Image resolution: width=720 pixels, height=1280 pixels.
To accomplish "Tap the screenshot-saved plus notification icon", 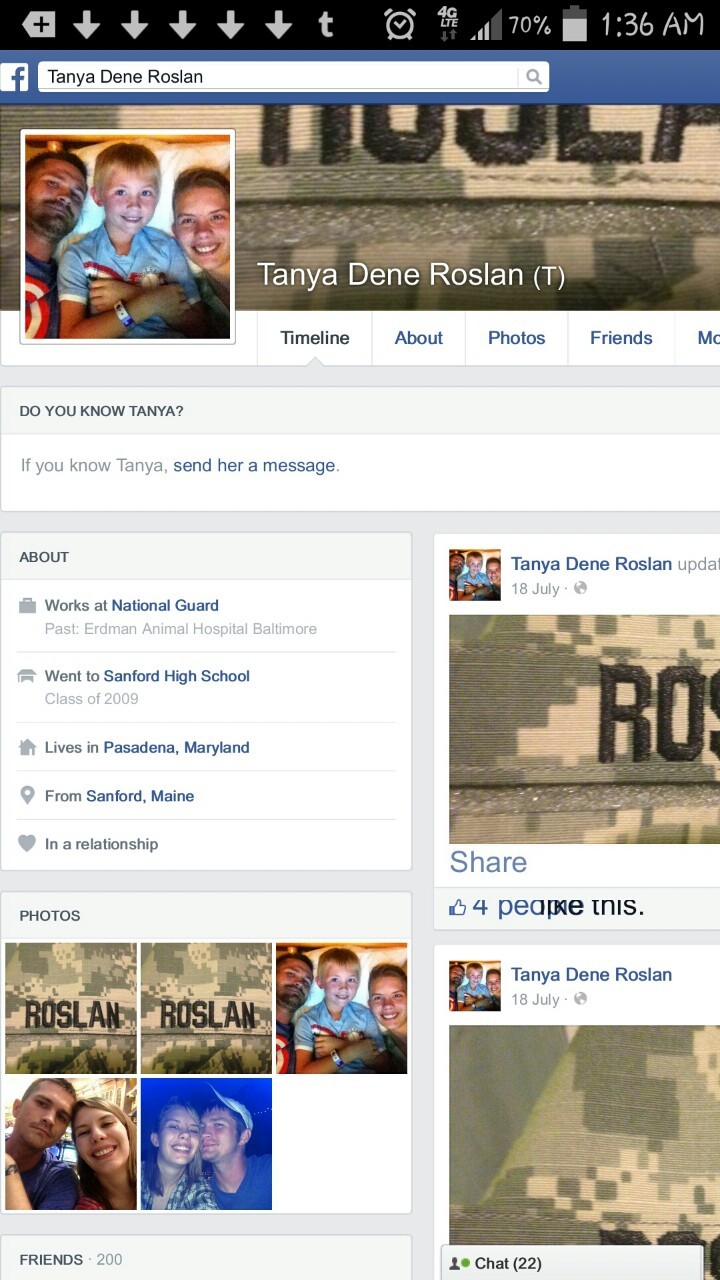I will click(x=38, y=24).
